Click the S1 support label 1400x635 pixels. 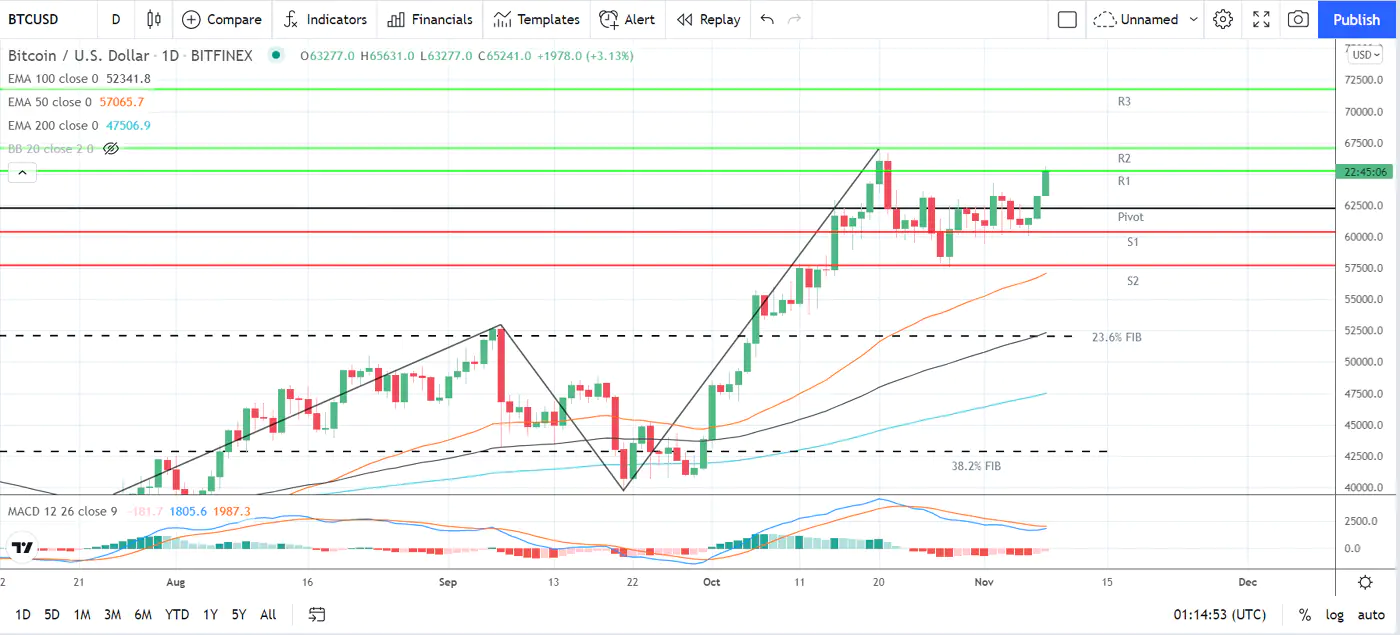(1133, 242)
